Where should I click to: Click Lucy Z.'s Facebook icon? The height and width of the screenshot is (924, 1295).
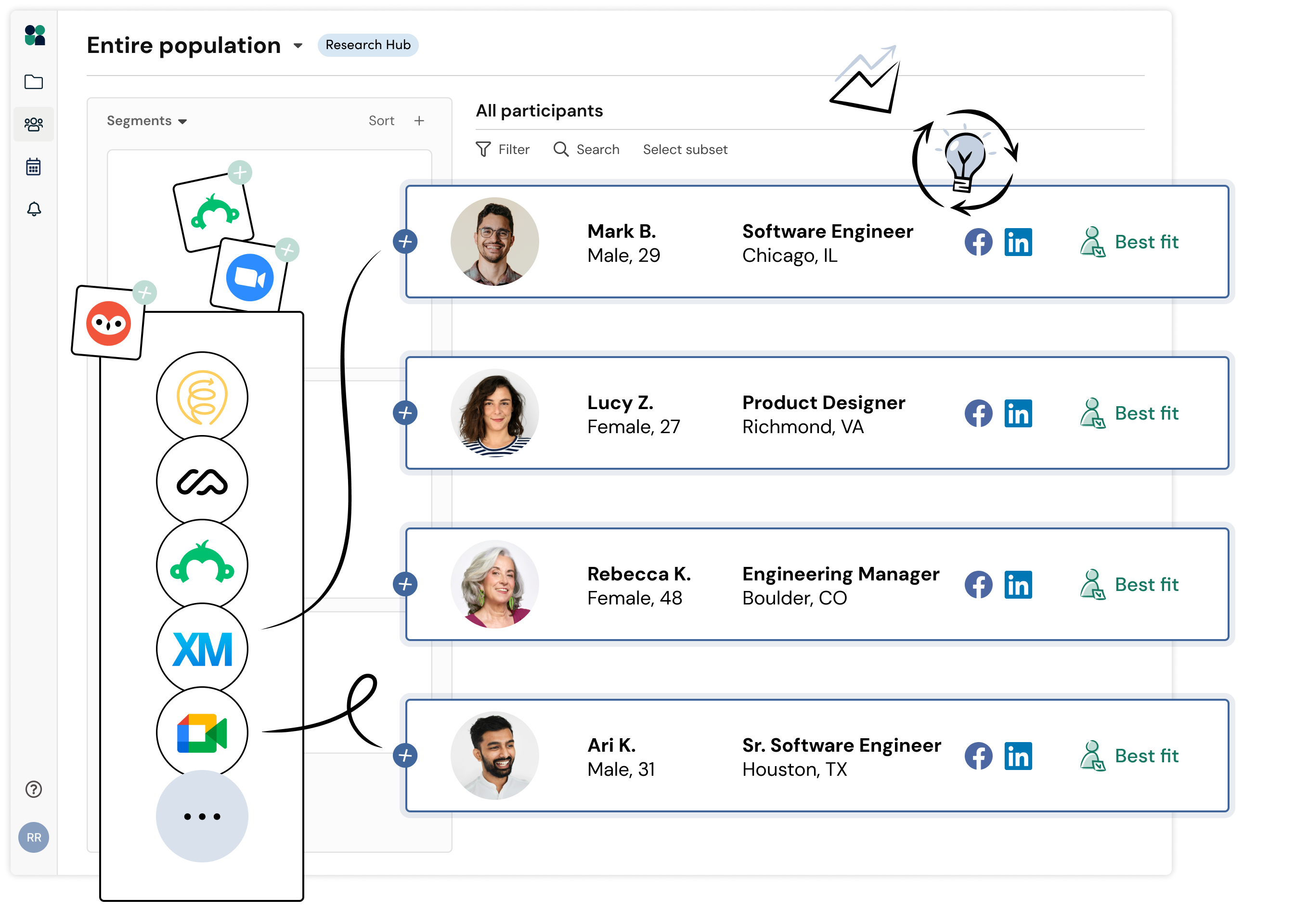(979, 413)
